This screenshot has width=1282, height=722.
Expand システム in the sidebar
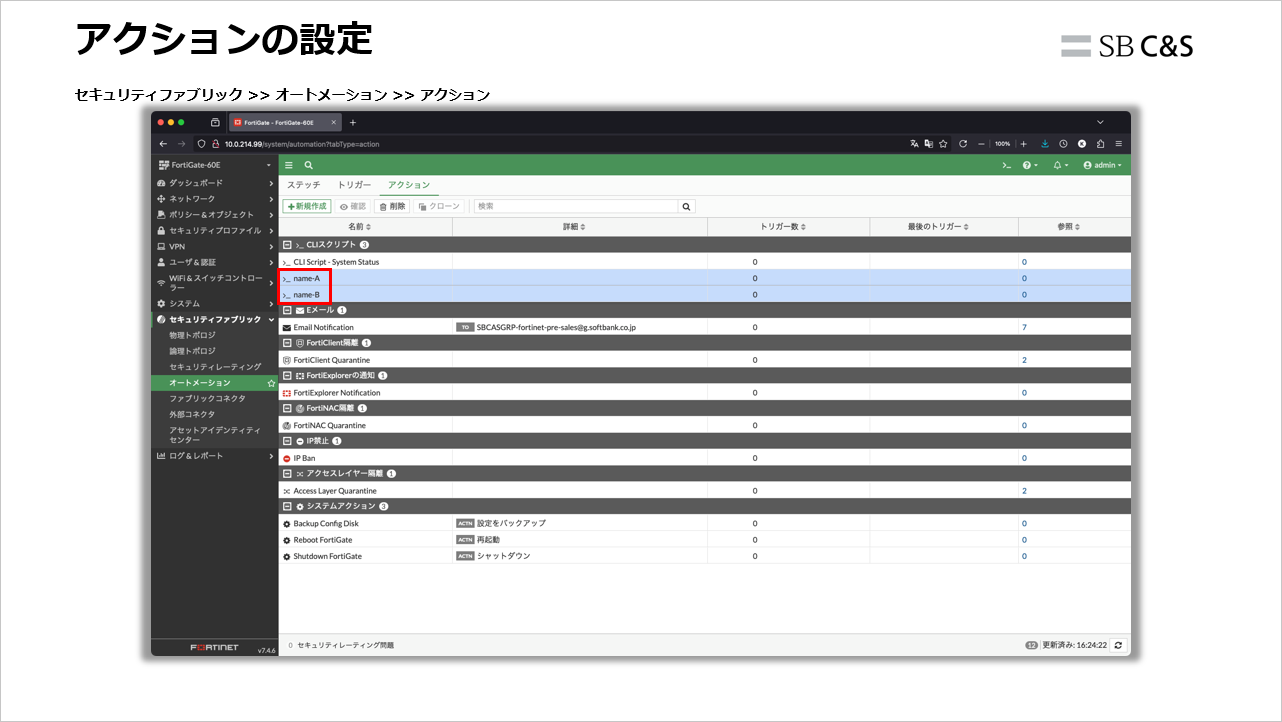tap(214, 303)
